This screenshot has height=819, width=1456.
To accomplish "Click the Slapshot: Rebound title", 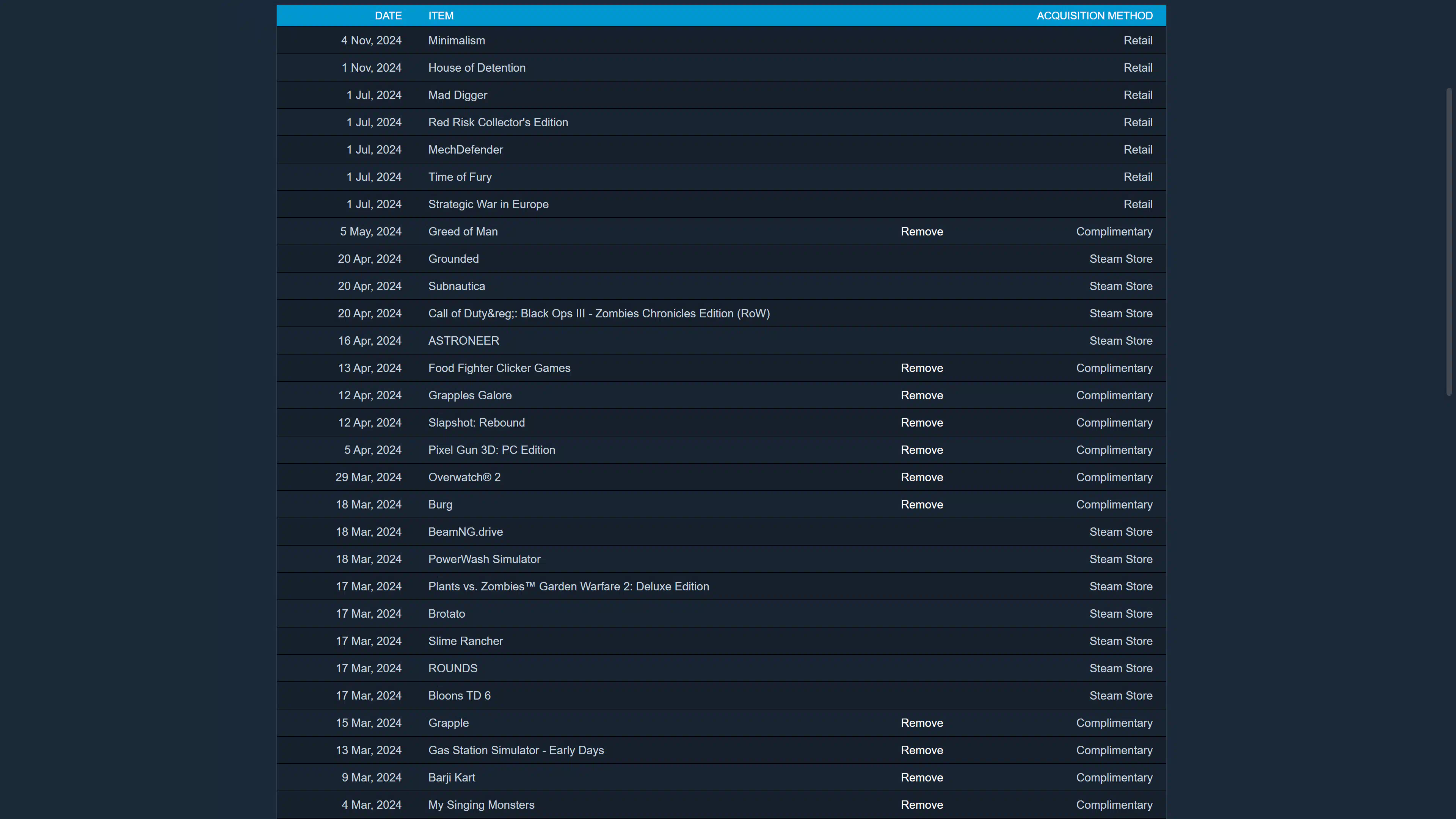I will pos(477,423).
